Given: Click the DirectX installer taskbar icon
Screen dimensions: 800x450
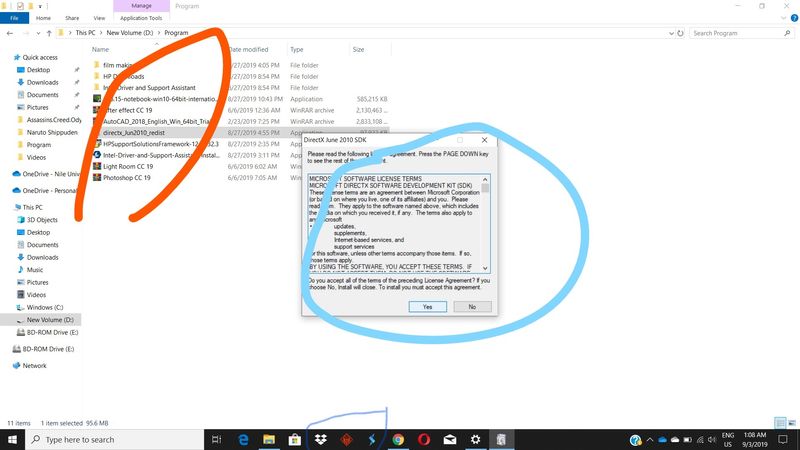Looking at the screenshot, I should click(x=501, y=439).
